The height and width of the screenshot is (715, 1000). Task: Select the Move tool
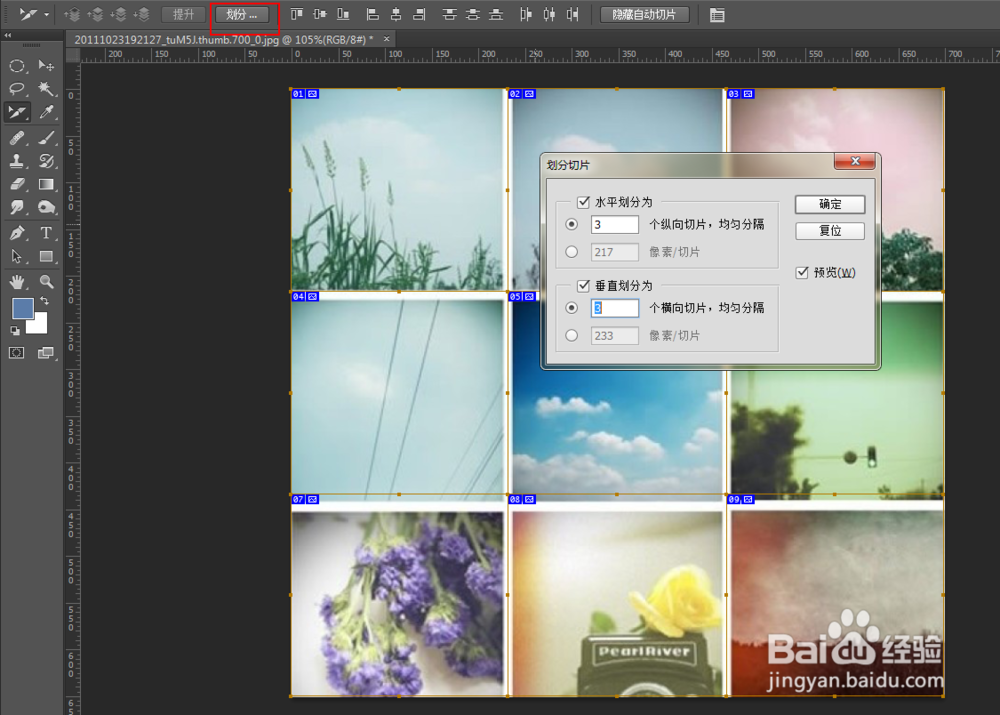[46, 65]
